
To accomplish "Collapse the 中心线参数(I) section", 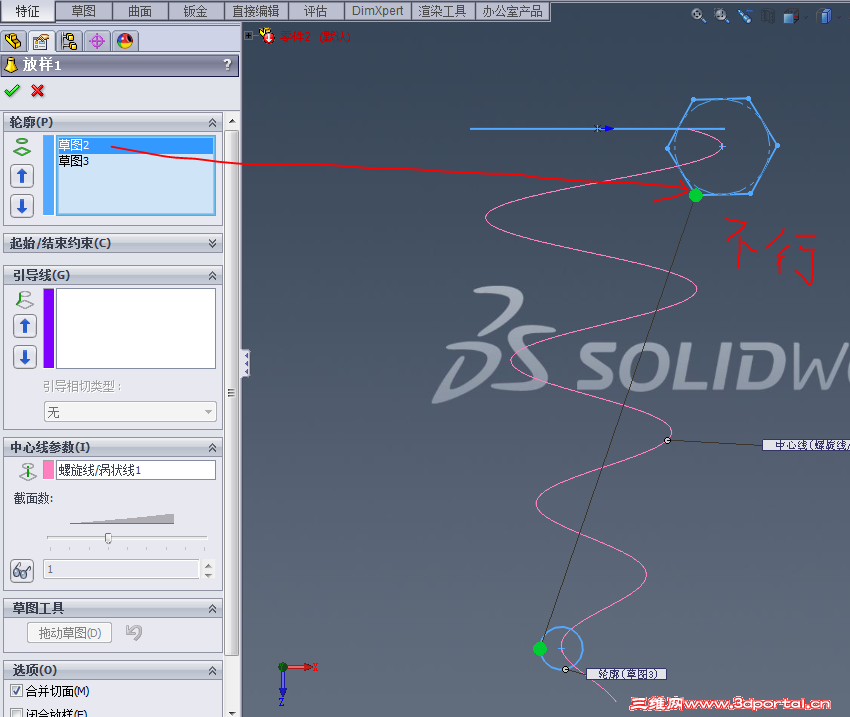I will coord(212,448).
